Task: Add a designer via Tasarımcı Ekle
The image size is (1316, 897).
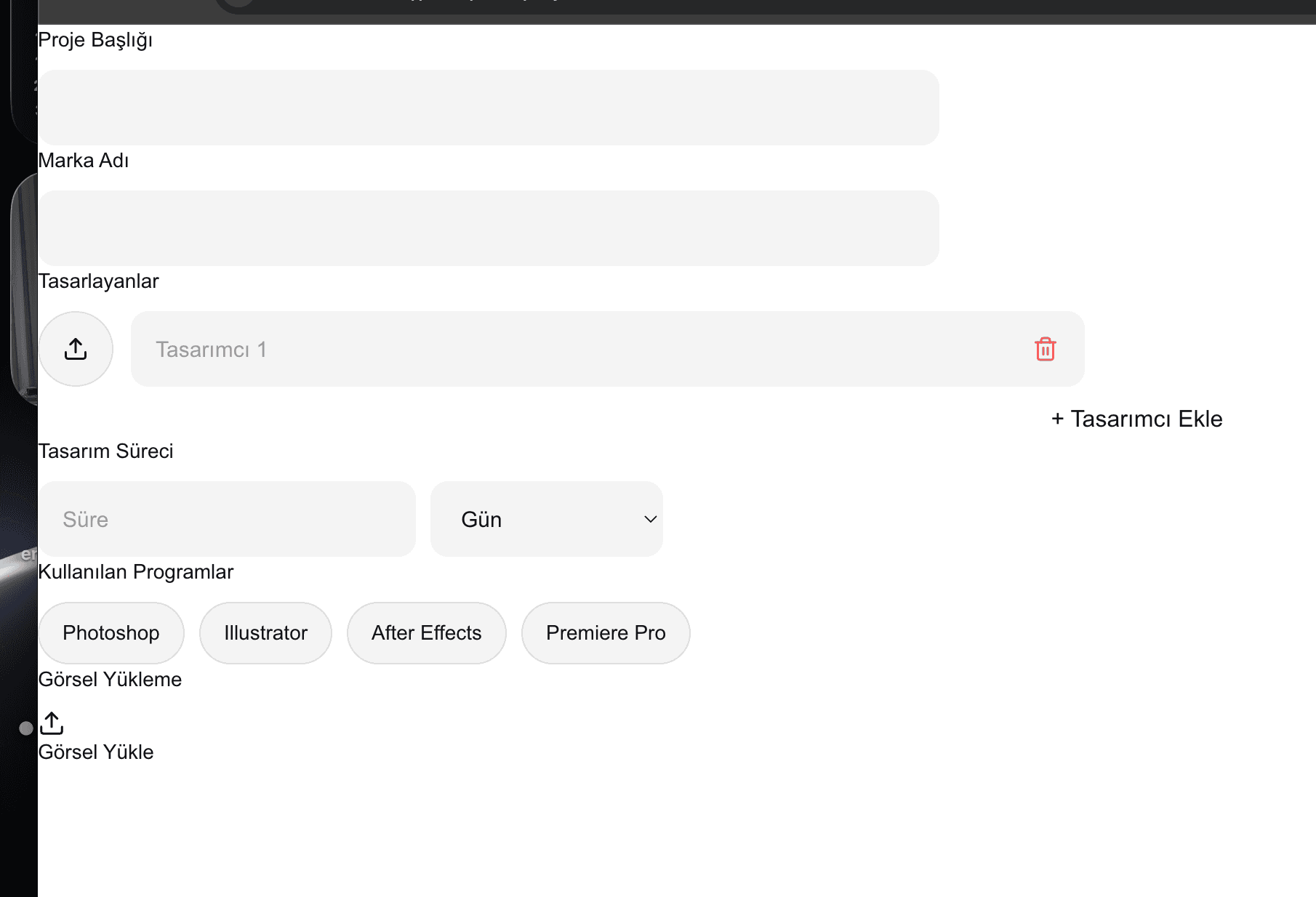Action: pos(1137,419)
